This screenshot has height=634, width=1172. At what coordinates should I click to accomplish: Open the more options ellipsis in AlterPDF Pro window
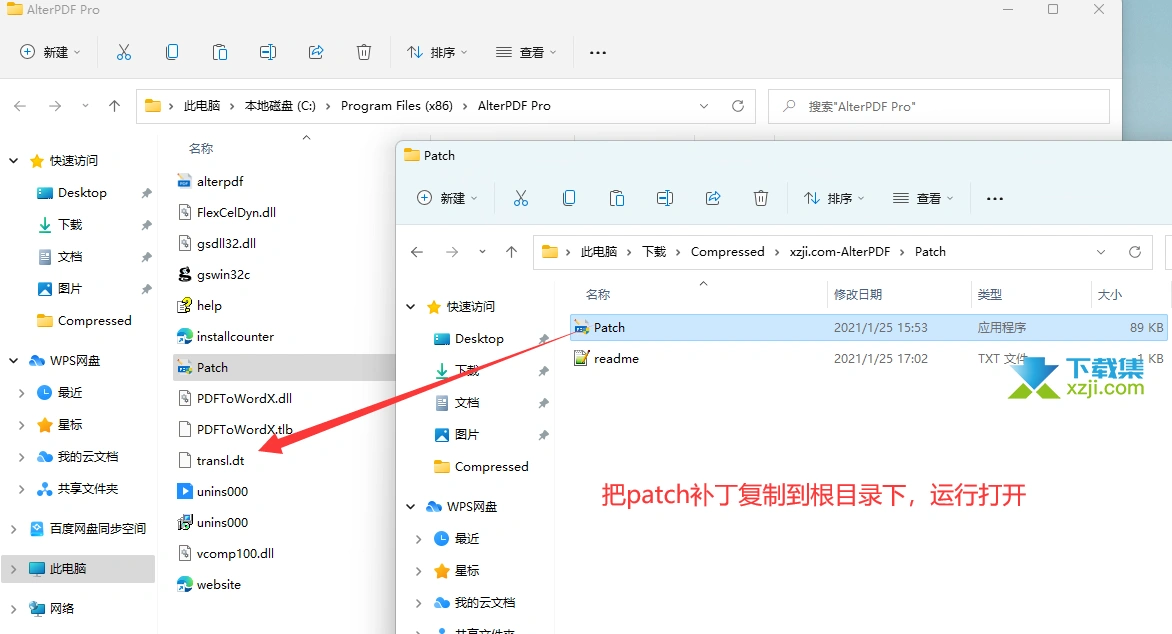click(x=598, y=52)
